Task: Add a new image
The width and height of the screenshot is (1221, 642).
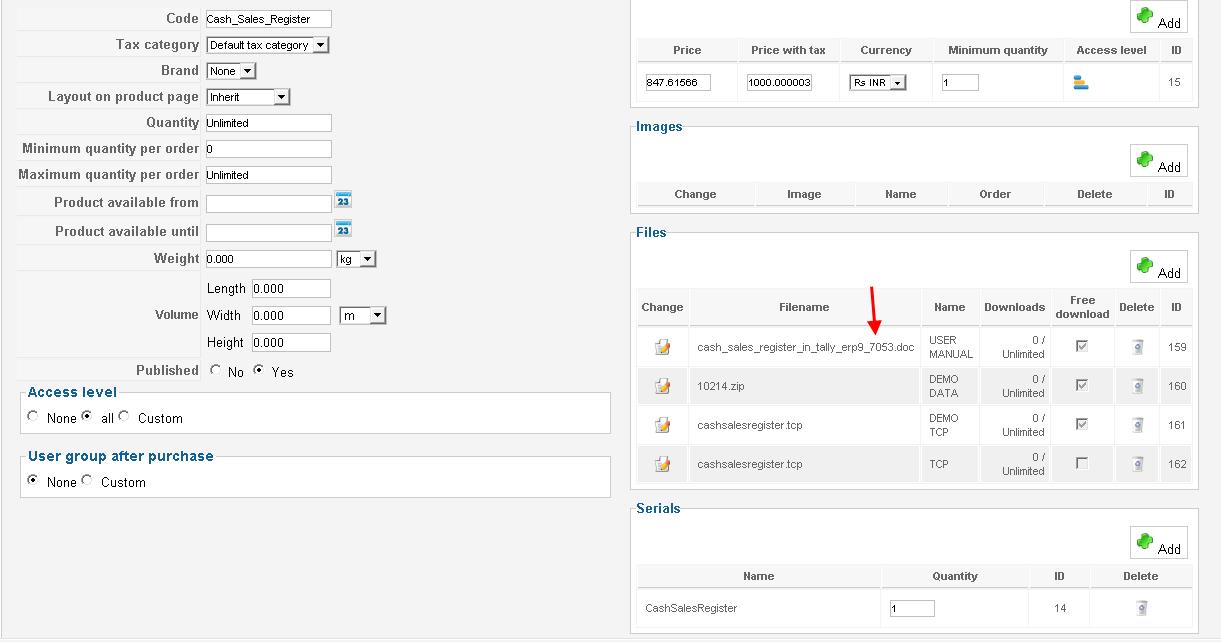Action: (1159, 161)
